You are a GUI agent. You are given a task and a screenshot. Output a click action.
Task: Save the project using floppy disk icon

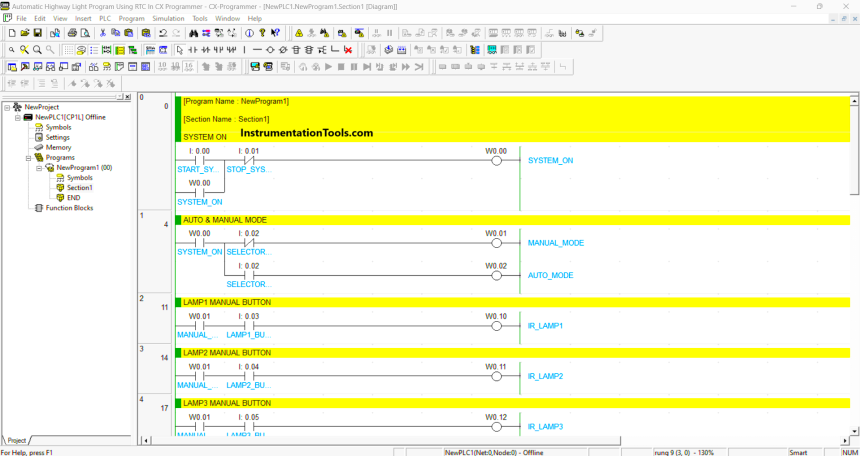coord(38,33)
